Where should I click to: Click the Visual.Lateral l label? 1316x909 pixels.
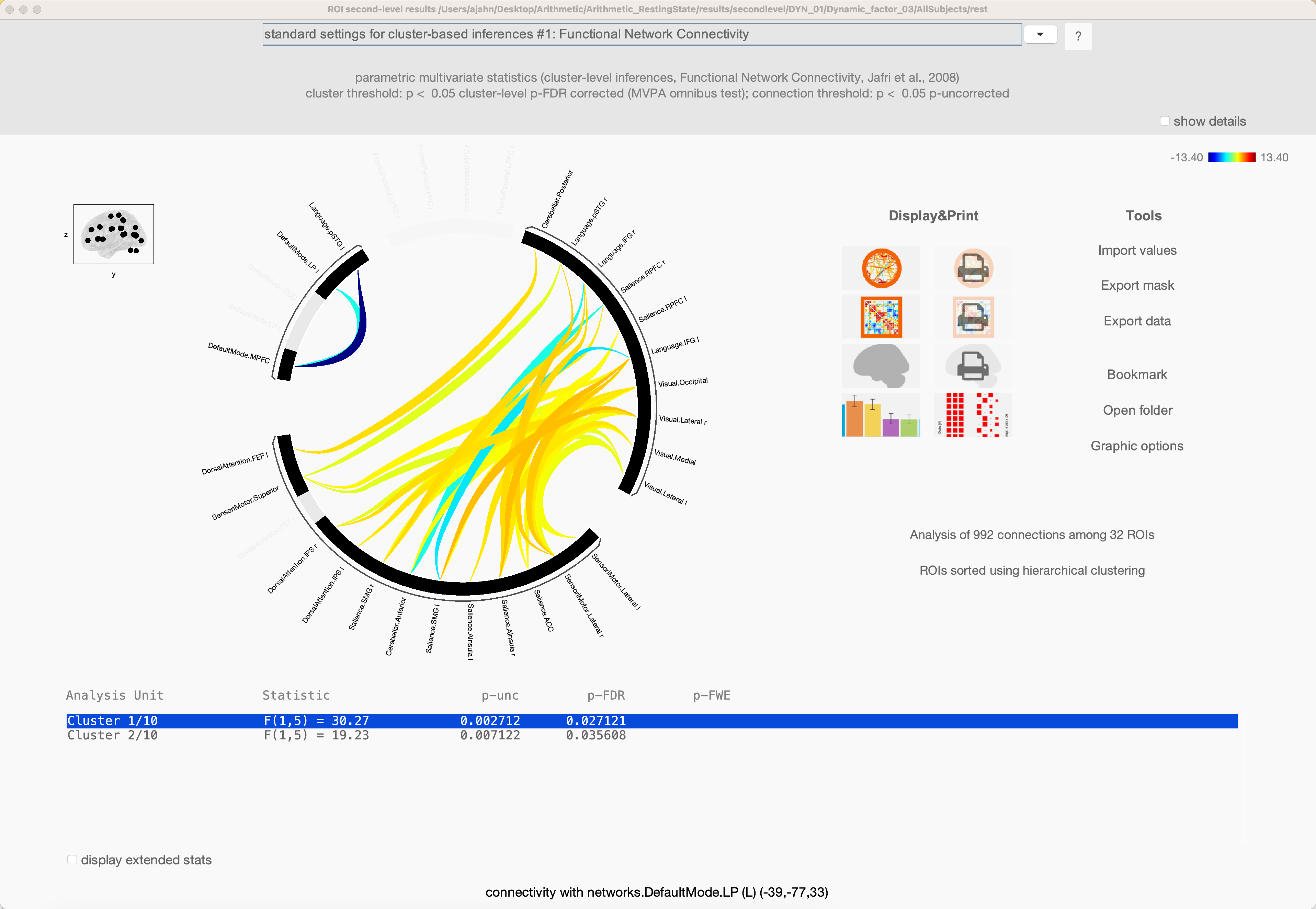click(x=666, y=493)
